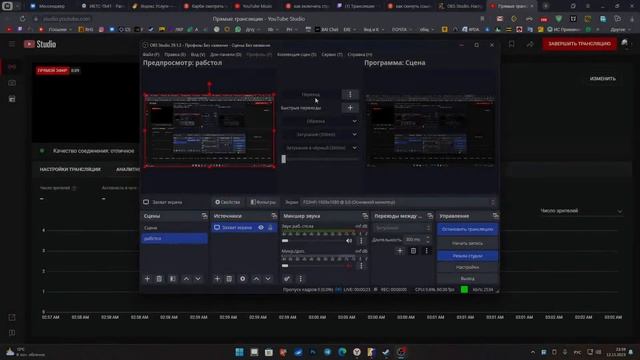This screenshot has height=360, width=640.
Task: Open OBS Правка menu
Action: pyautogui.click(x=175, y=54)
